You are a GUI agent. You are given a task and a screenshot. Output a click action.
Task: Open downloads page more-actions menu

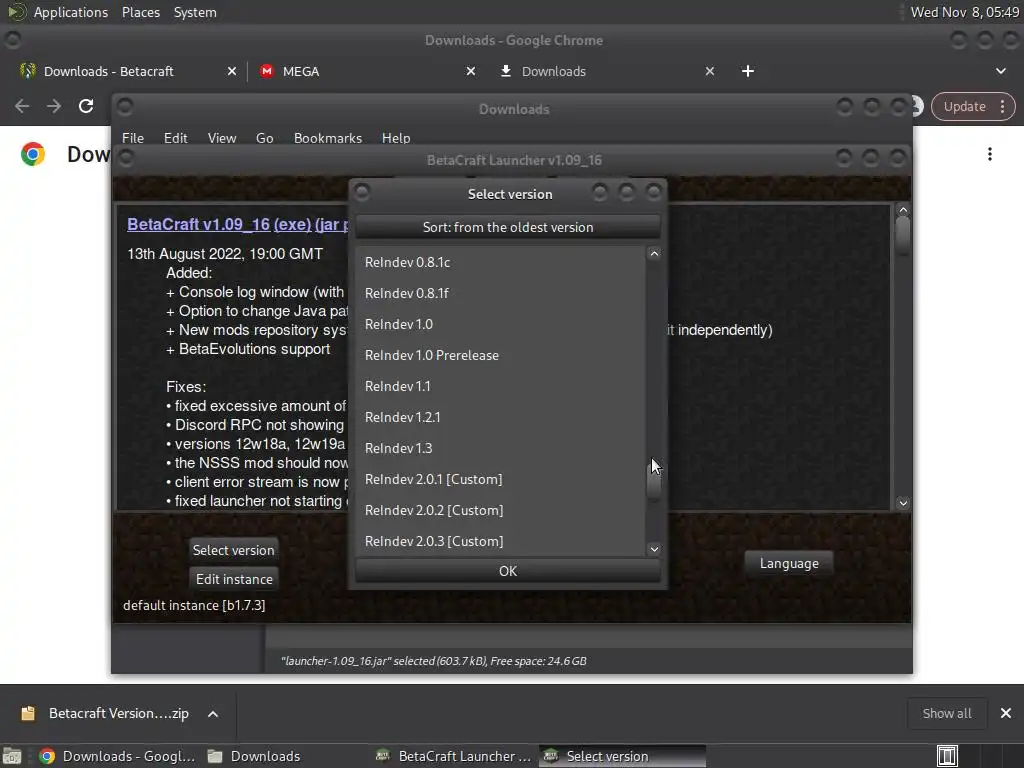click(990, 154)
